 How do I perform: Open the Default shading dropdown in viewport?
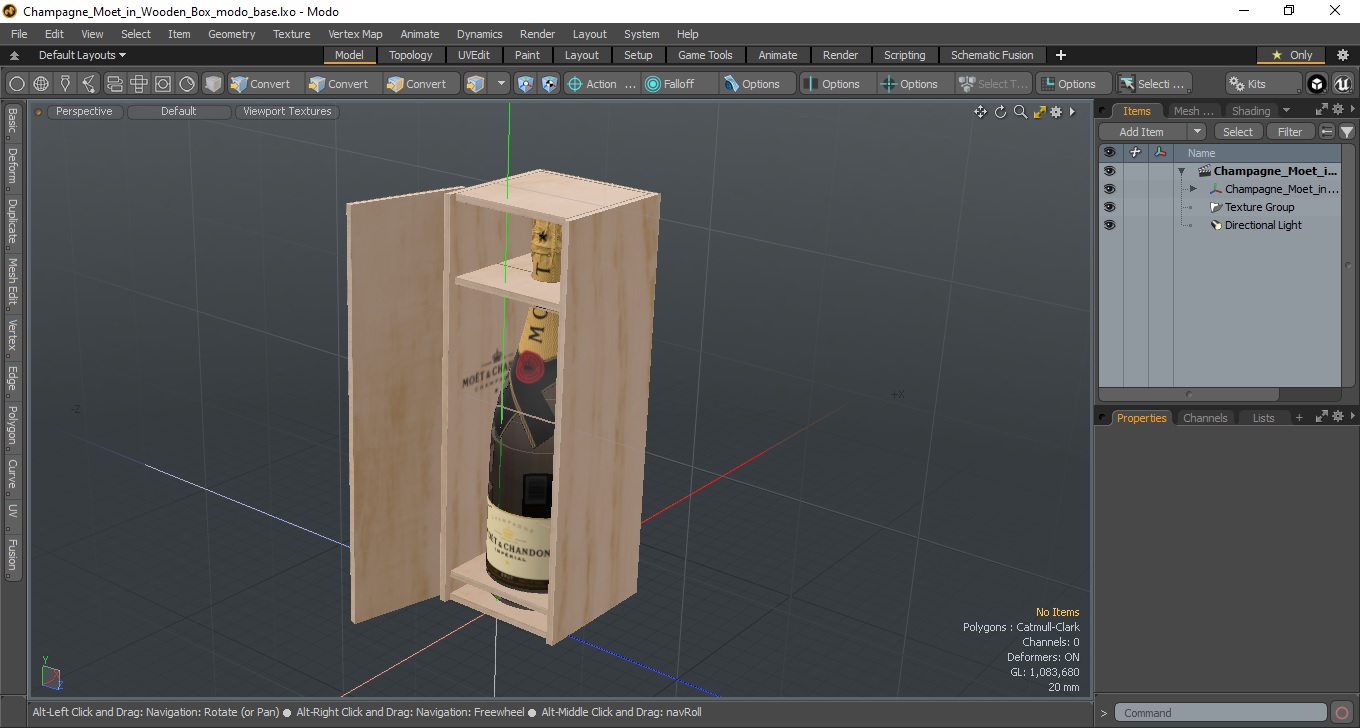pyautogui.click(x=179, y=112)
